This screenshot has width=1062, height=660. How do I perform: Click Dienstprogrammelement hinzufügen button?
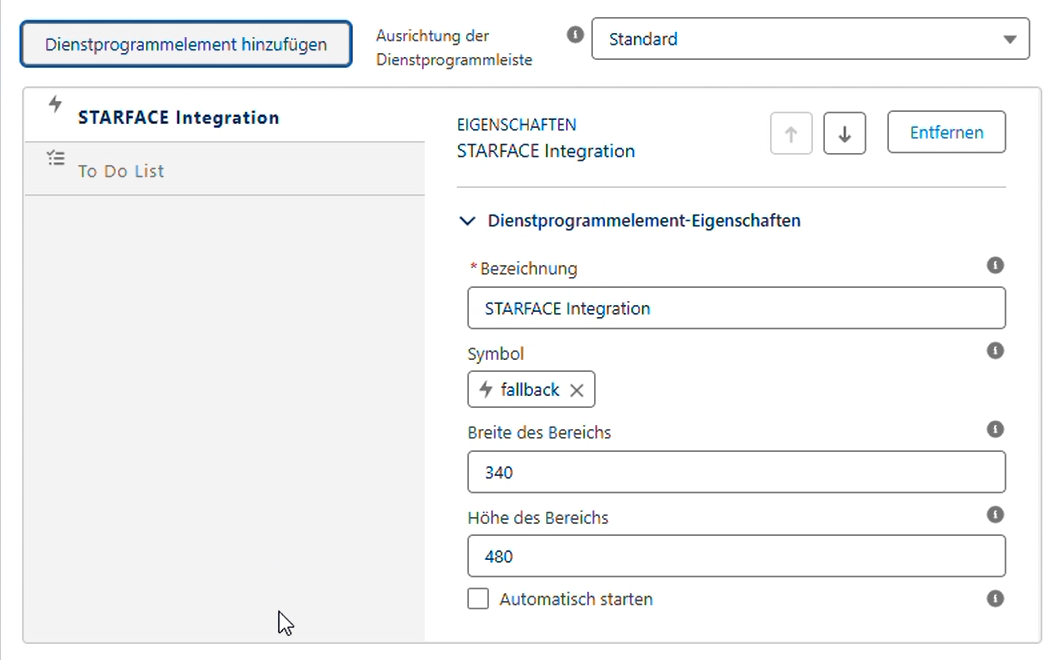pyautogui.click(x=186, y=44)
